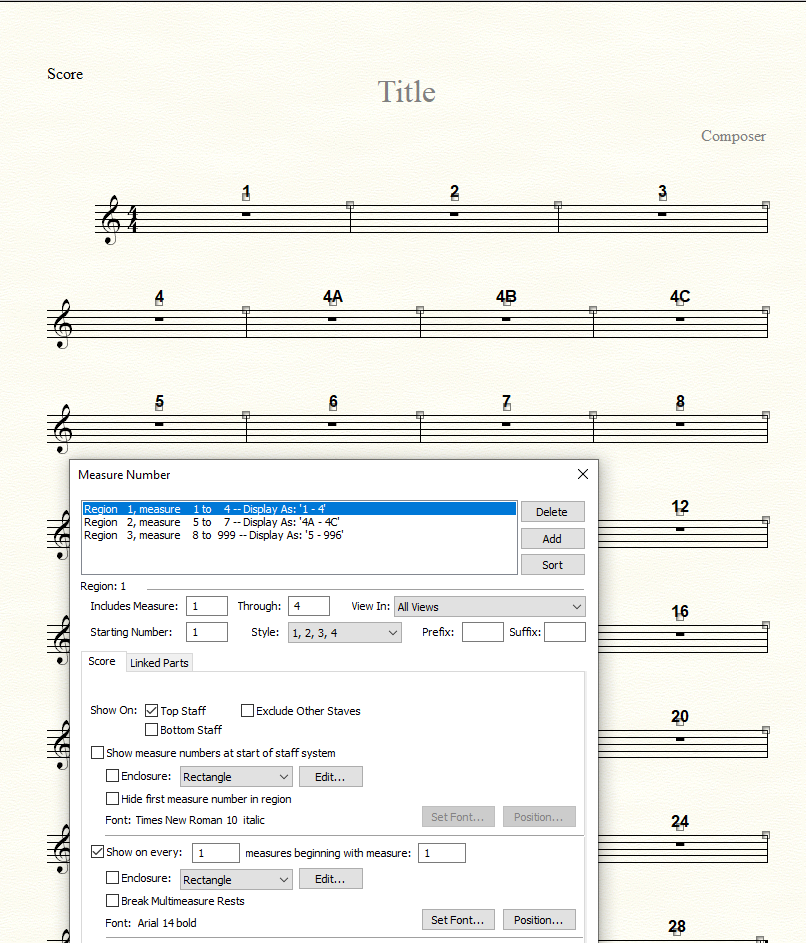806x943 pixels.
Task: Open the first Enclosure Rectangle dropdown
Action: (236, 777)
